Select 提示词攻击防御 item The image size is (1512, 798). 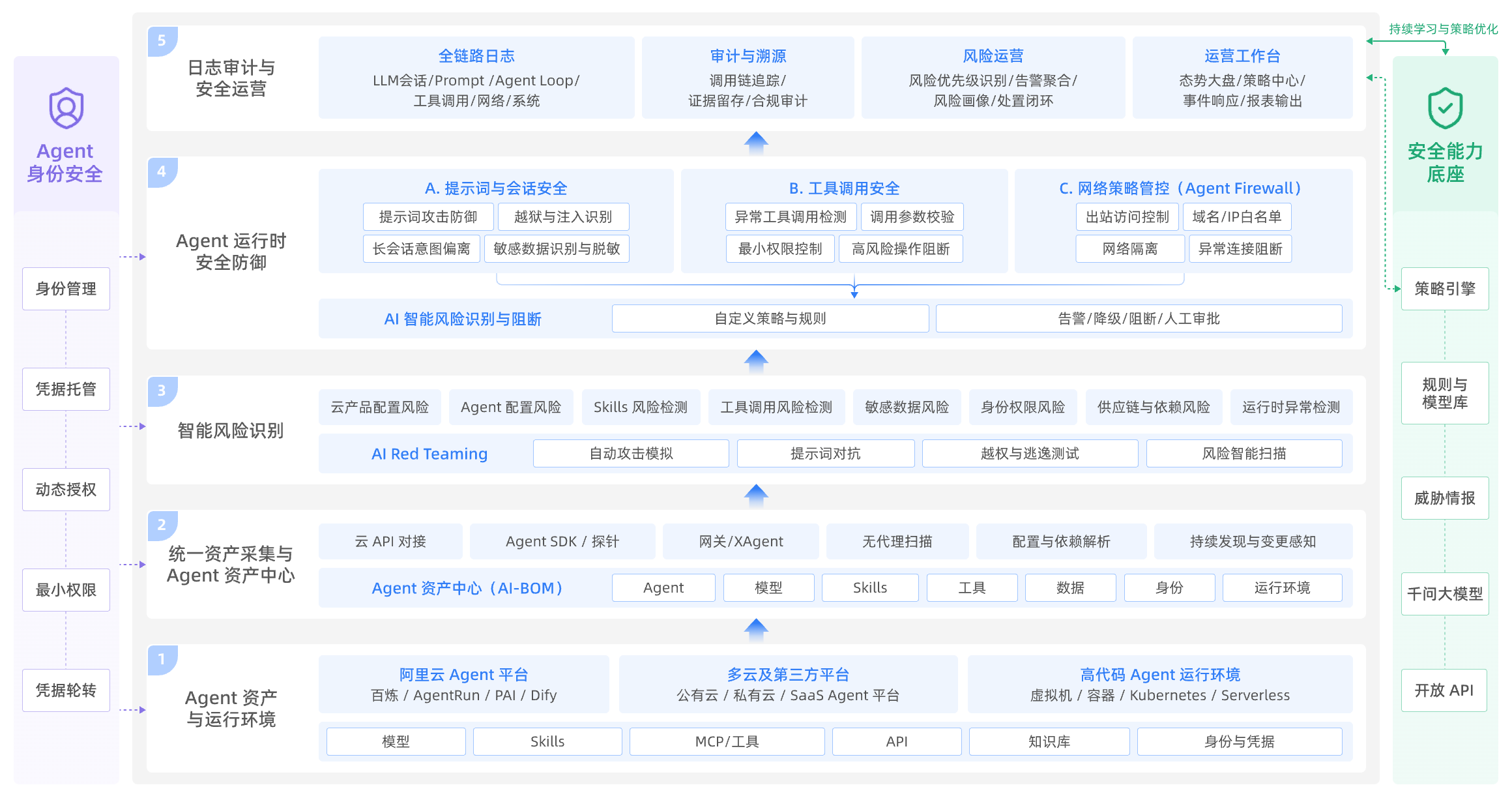tap(428, 217)
